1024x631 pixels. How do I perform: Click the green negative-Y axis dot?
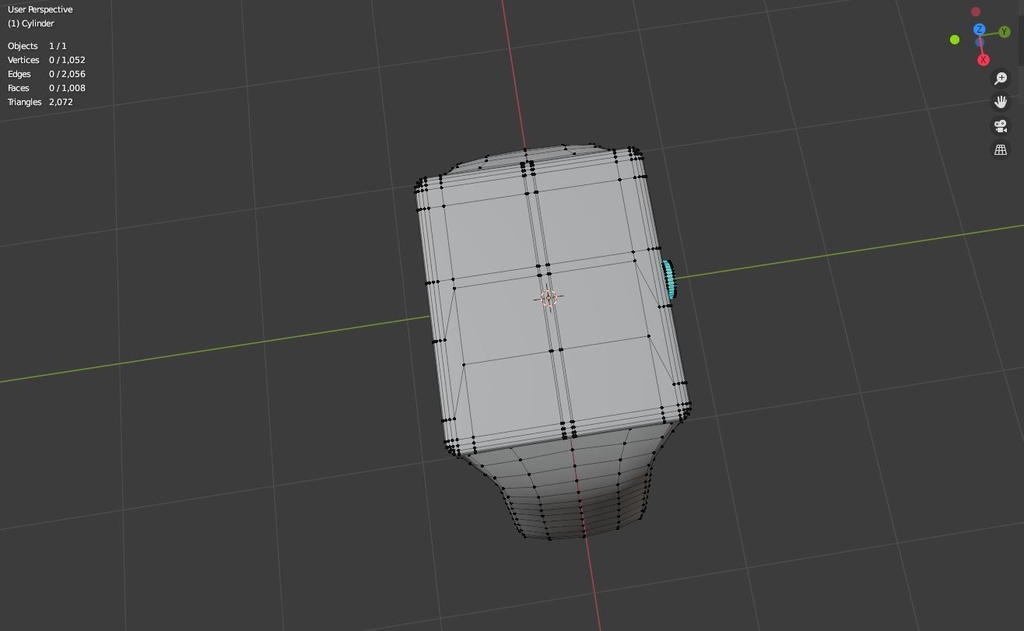tap(954, 40)
